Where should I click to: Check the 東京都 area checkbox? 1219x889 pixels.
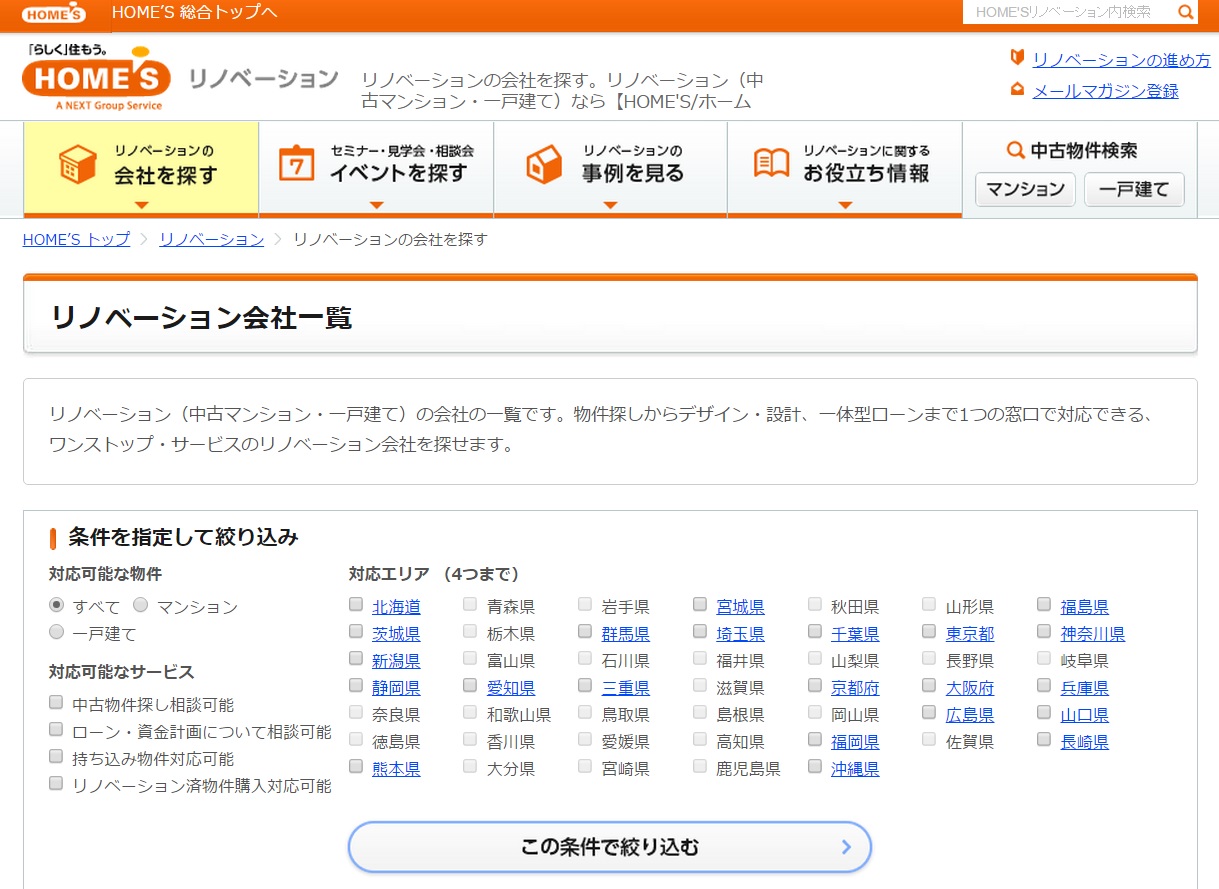(929, 632)
